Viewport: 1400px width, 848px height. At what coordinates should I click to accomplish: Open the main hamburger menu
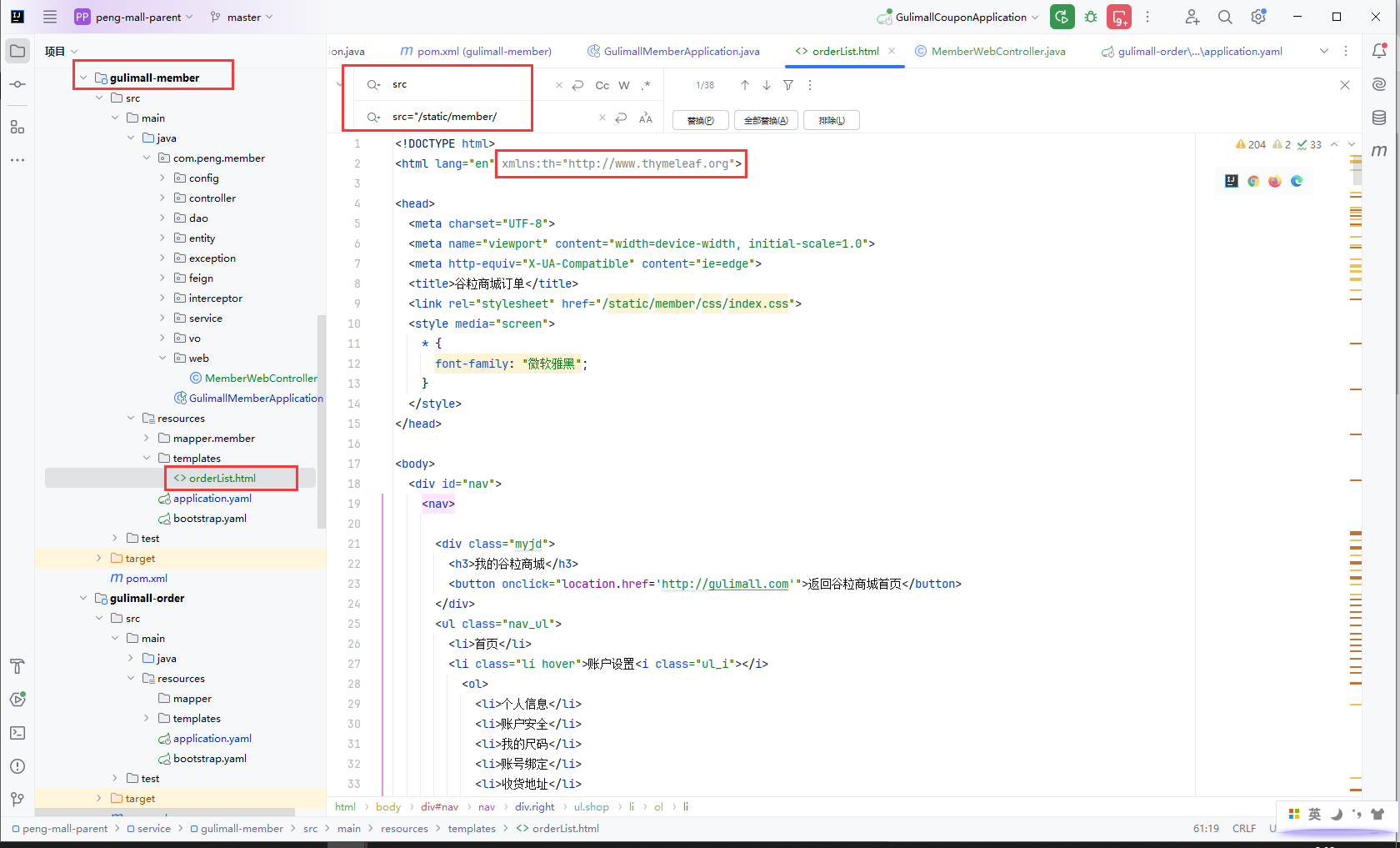(x=50, y=17)
